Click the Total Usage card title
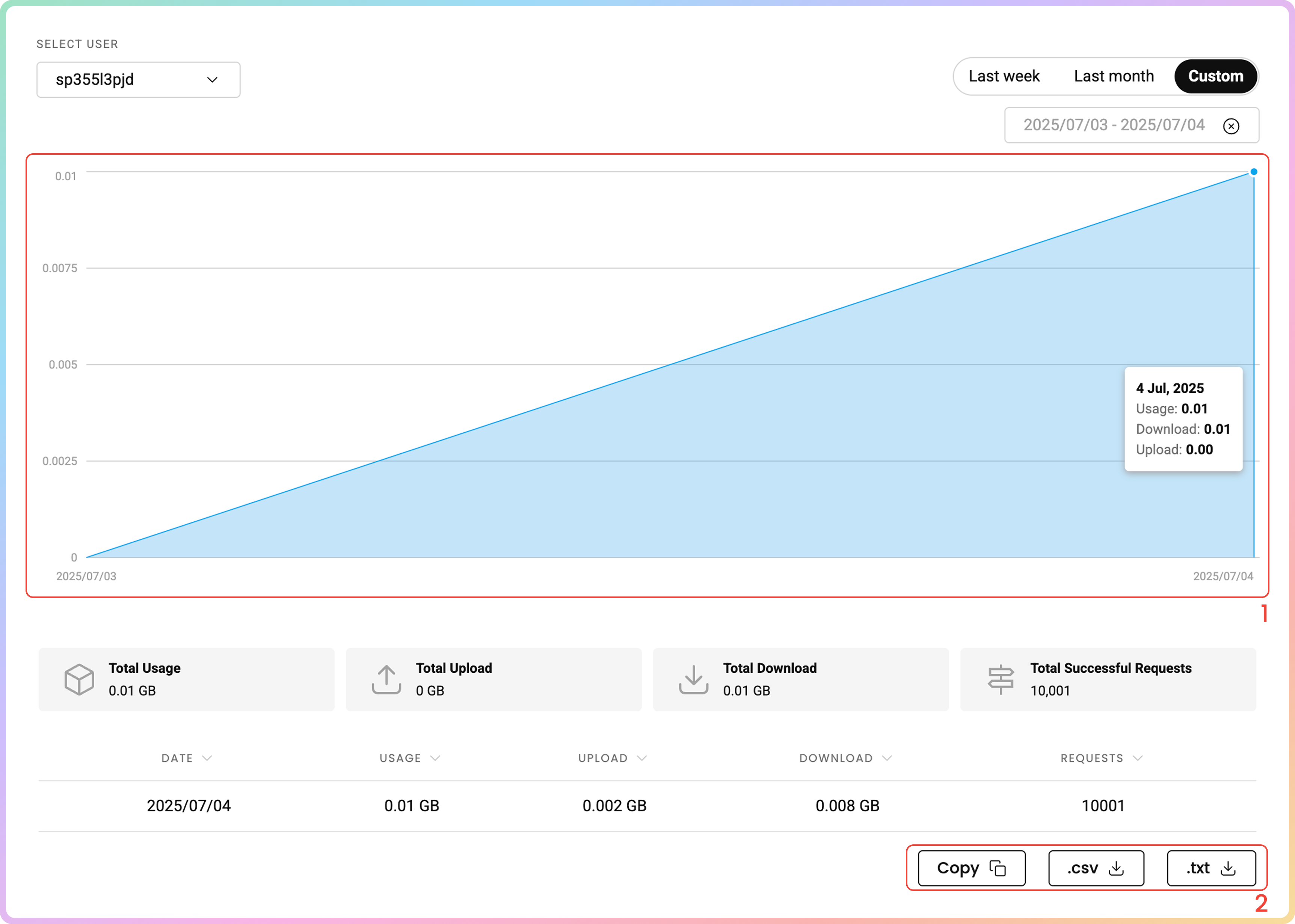Viewport: 1295px width, 924px height. (145, 668)
